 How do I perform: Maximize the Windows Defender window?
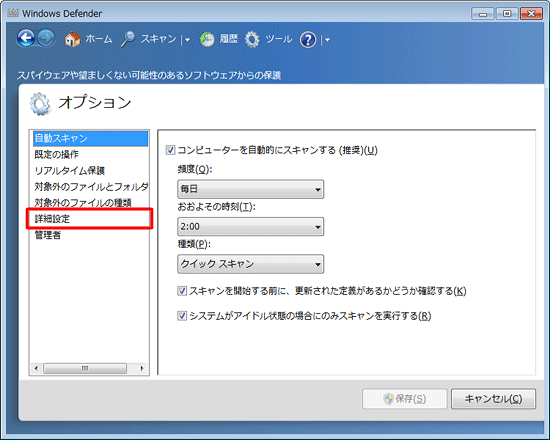click(507, 14)
